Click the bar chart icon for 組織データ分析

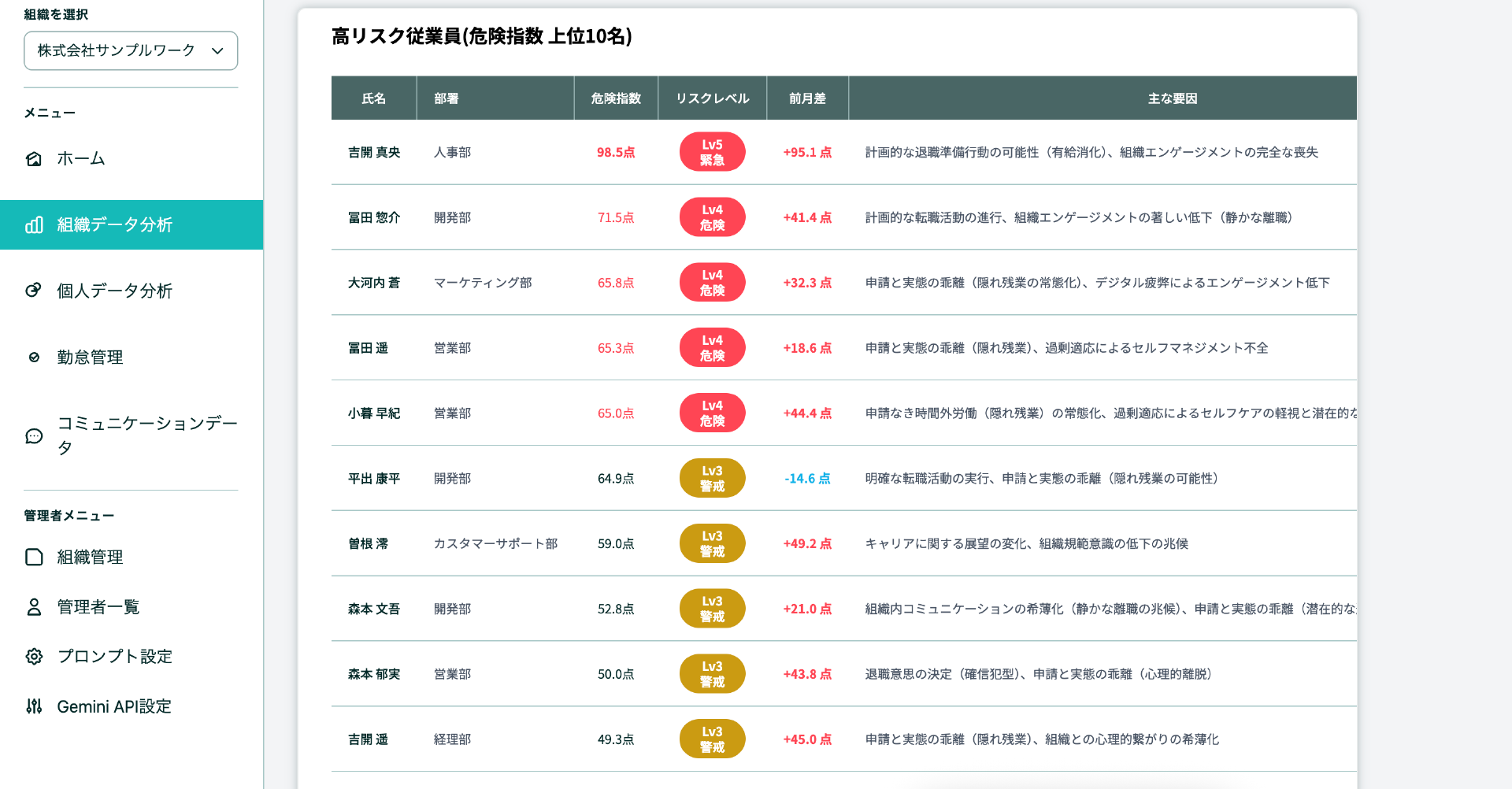click(x=34, y=225)
